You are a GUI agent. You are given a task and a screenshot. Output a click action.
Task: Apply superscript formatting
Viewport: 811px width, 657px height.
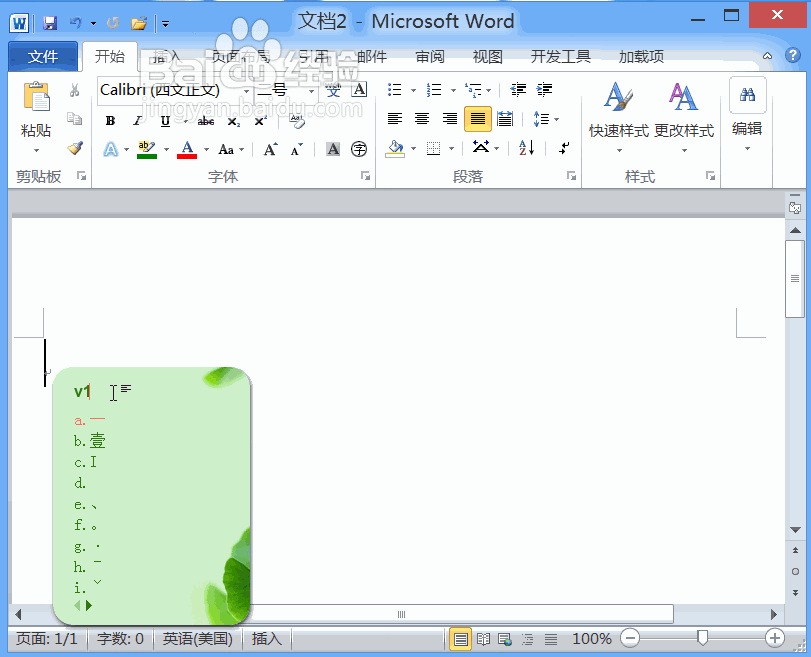(259, 120)
